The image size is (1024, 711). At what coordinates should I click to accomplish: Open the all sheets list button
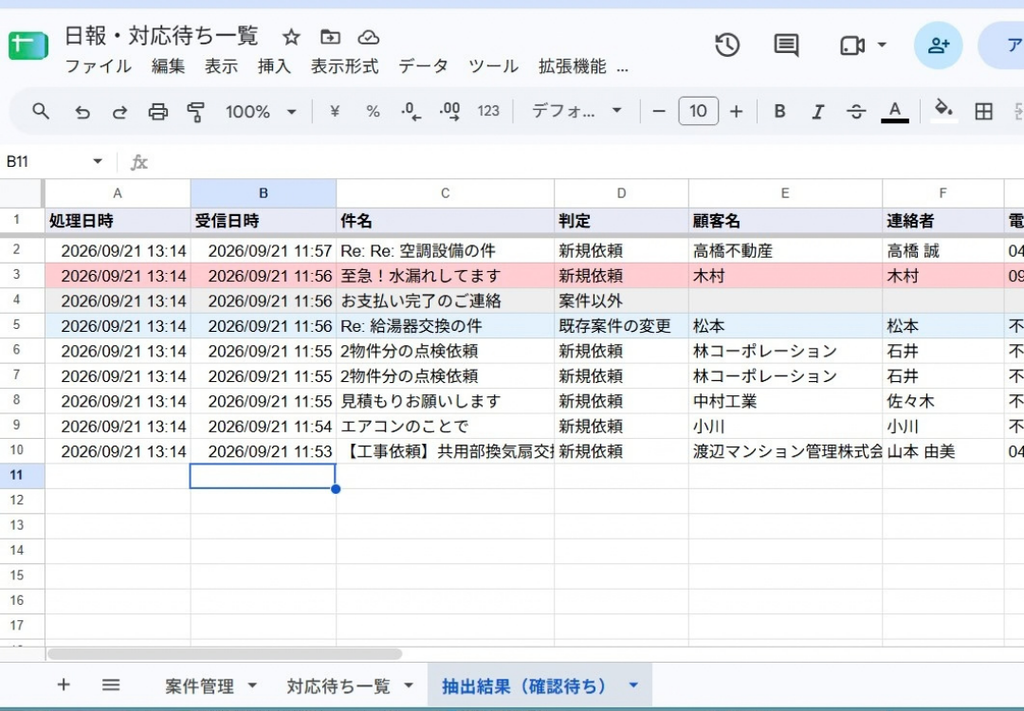click(111, 685)
